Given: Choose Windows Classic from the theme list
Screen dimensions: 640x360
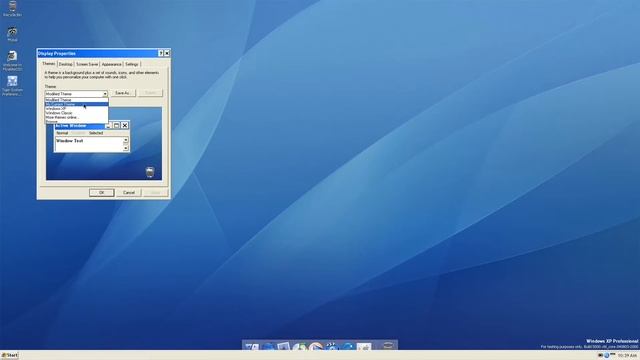Looking at the screenshot, I should pyautogui.click(x=76, y=113).
